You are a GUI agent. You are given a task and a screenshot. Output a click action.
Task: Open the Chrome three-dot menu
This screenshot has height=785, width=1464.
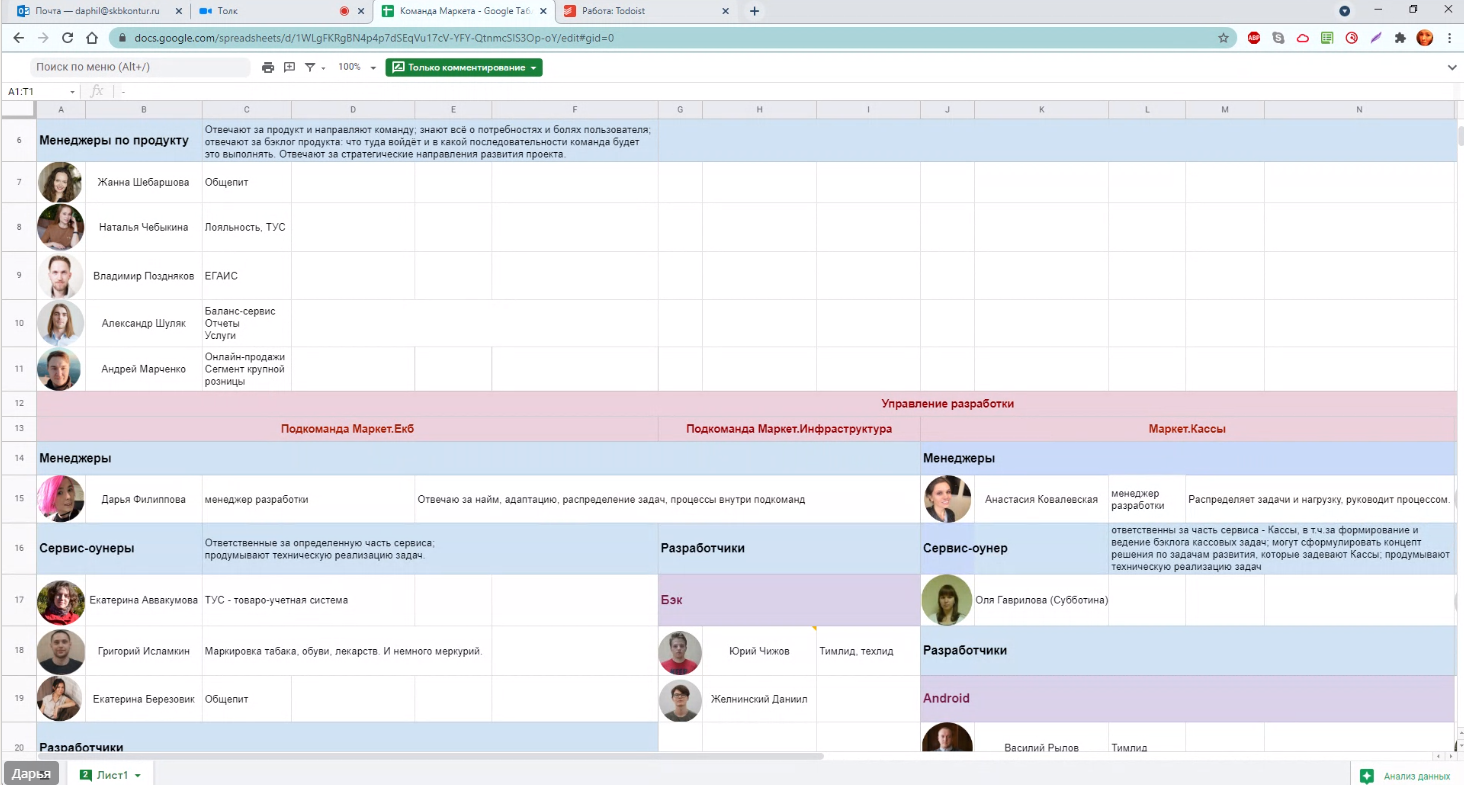click(x=1449, y=38)
